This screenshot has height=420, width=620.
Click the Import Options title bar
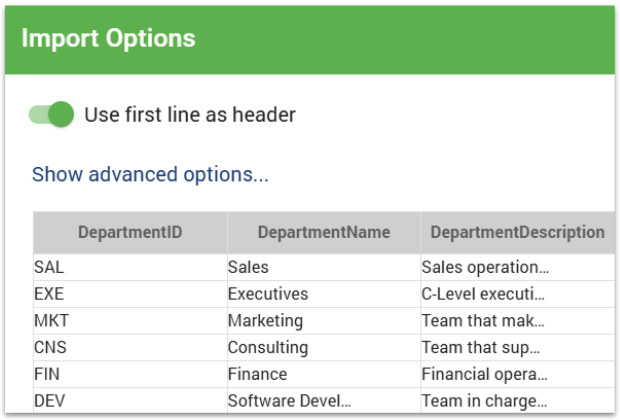[x=310, y=39]
